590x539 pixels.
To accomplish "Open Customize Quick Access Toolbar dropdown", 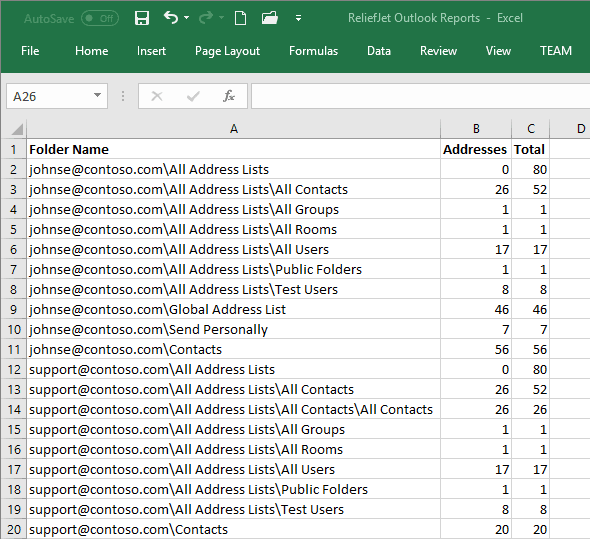I will click(298, 18).
